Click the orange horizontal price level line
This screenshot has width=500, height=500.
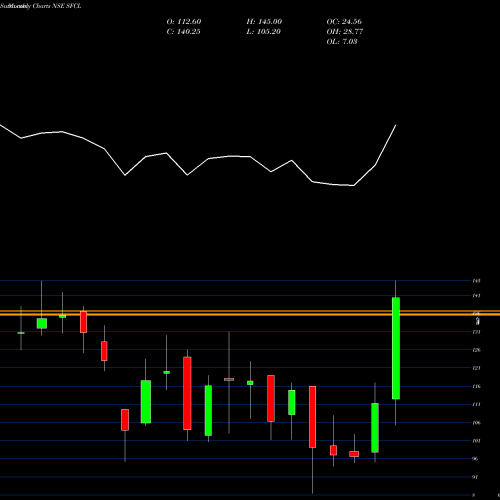tap(250, 313)
